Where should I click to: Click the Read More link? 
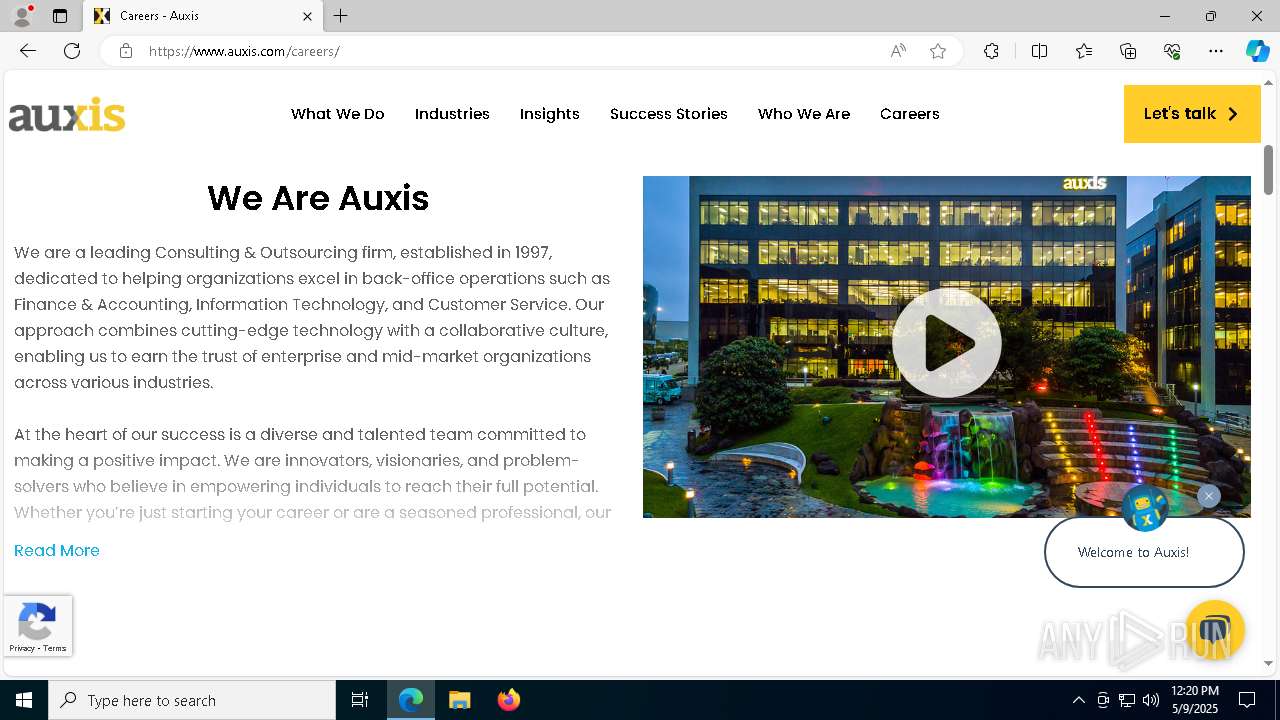point(57,551)
